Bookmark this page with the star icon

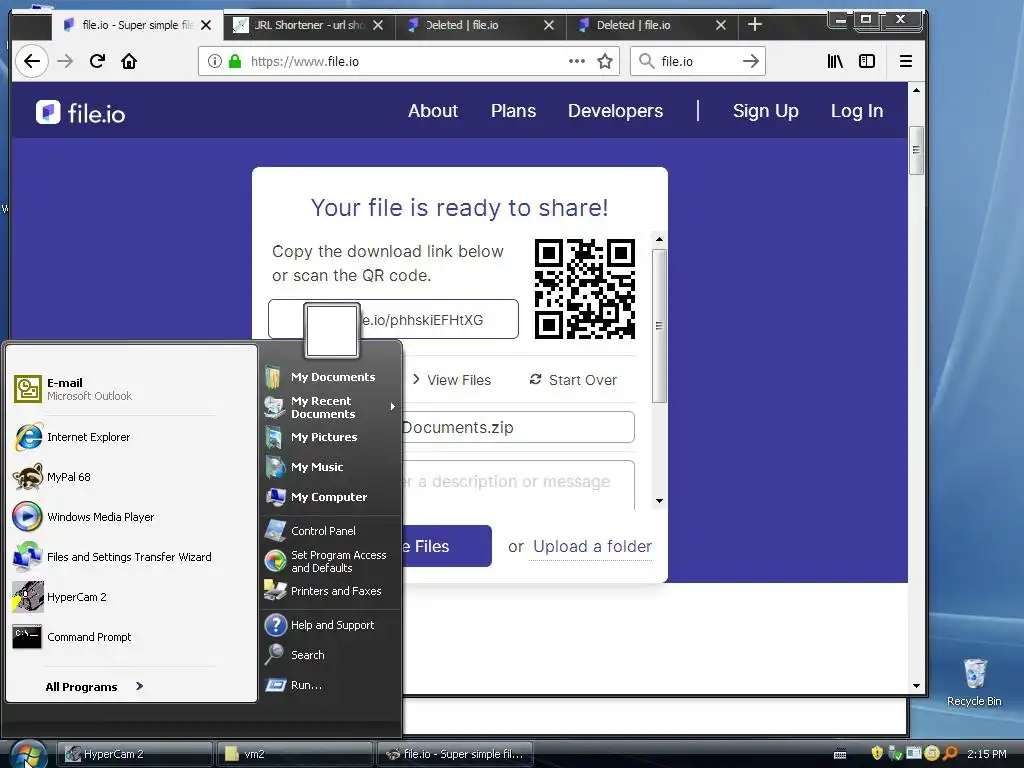point(605,61)
